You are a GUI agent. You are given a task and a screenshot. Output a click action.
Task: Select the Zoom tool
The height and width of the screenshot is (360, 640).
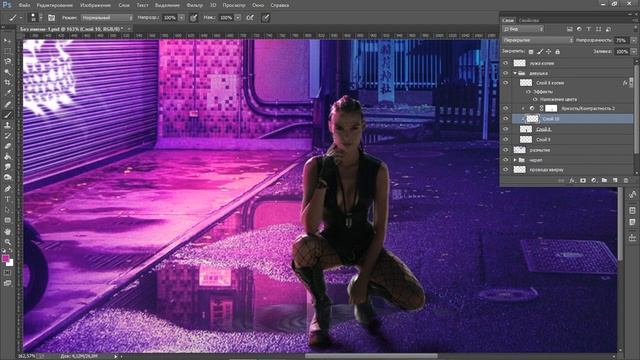pyautogui.click(x=7, y=242)
